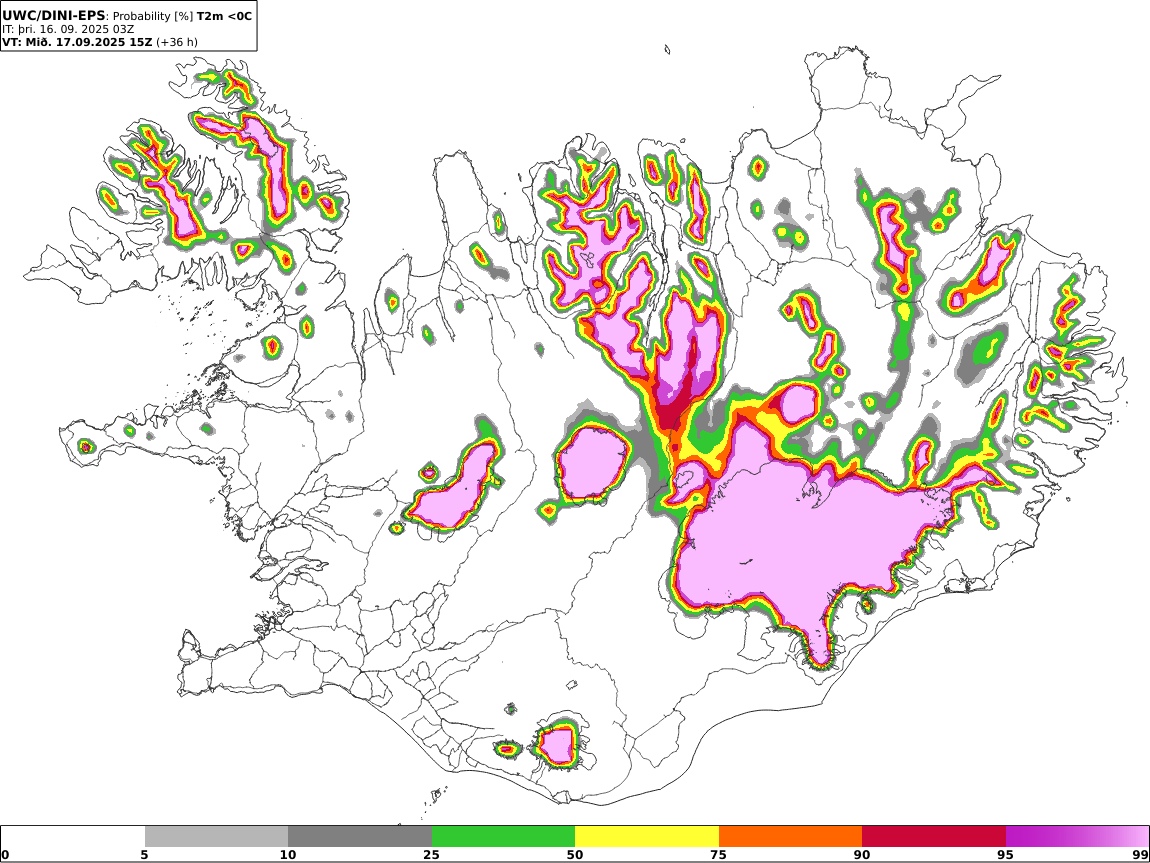
Task: Click the dark gray 10-25 legend swatch
Action: [x=360, y=837]
